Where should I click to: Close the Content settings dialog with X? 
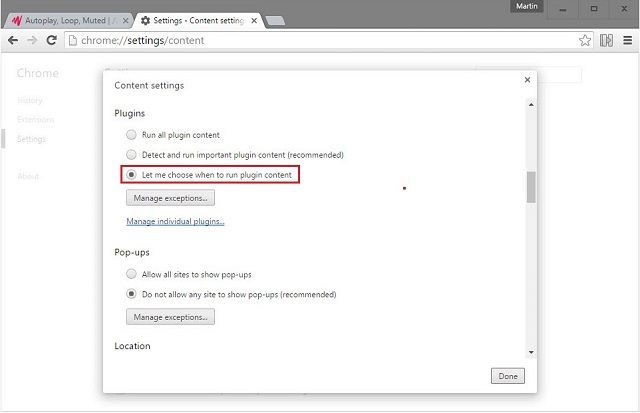pyautogui.click(x=527, y=80)
